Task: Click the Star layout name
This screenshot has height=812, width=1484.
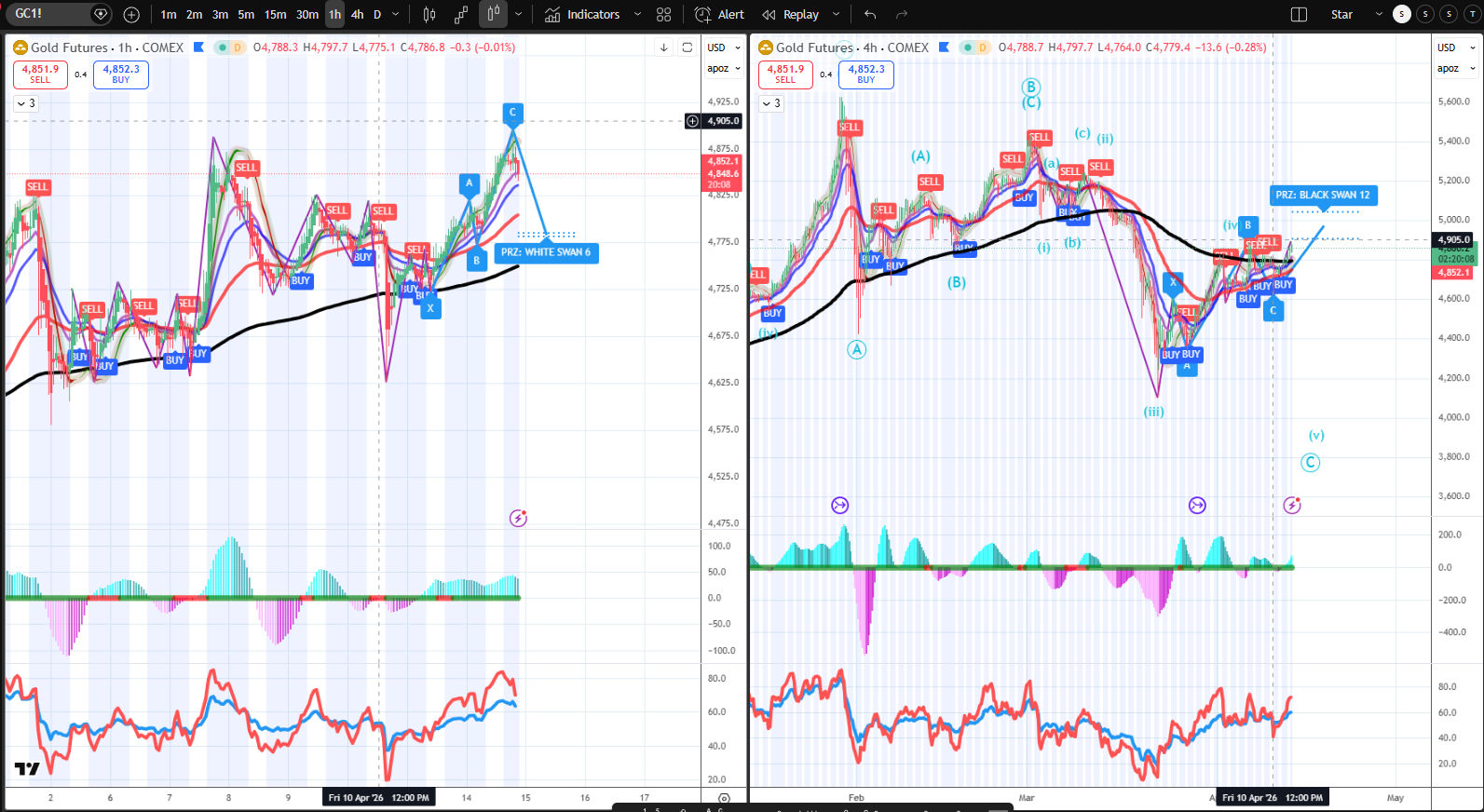Action: (1341, 14)
